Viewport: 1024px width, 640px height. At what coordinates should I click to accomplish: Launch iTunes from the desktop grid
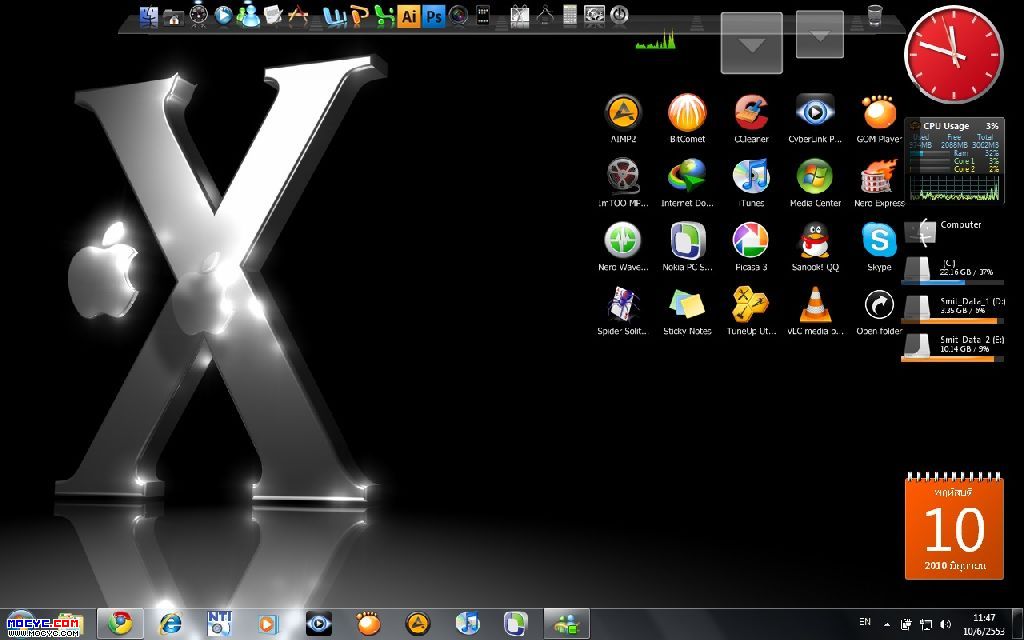coord(751,182)
